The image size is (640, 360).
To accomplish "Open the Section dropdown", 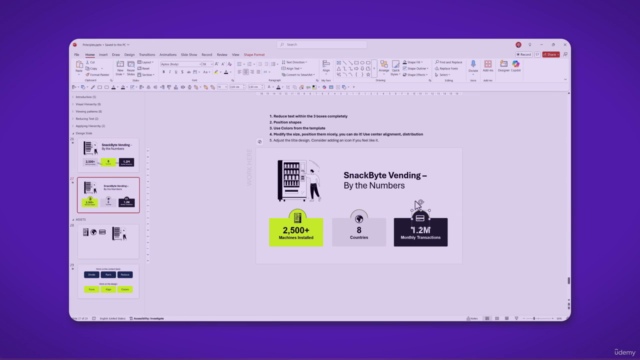I will coord(146,75).
